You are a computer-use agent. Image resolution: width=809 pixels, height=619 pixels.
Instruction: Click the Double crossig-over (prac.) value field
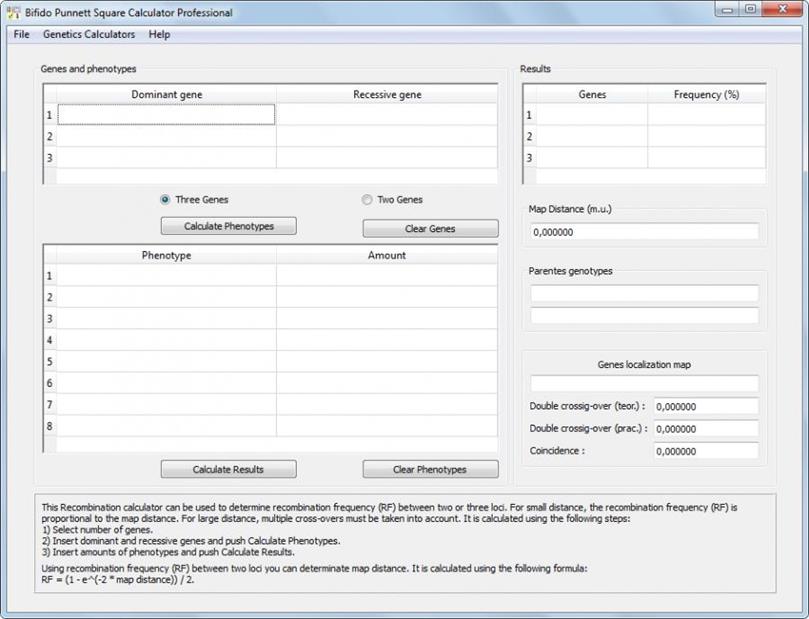[706, 429]
